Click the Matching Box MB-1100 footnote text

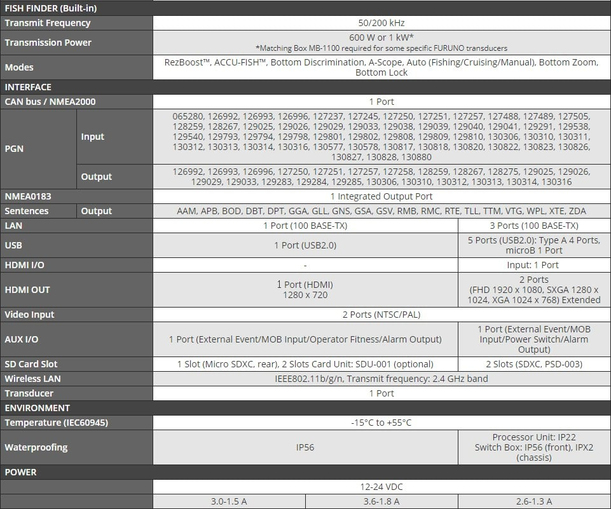pos(382,48)
